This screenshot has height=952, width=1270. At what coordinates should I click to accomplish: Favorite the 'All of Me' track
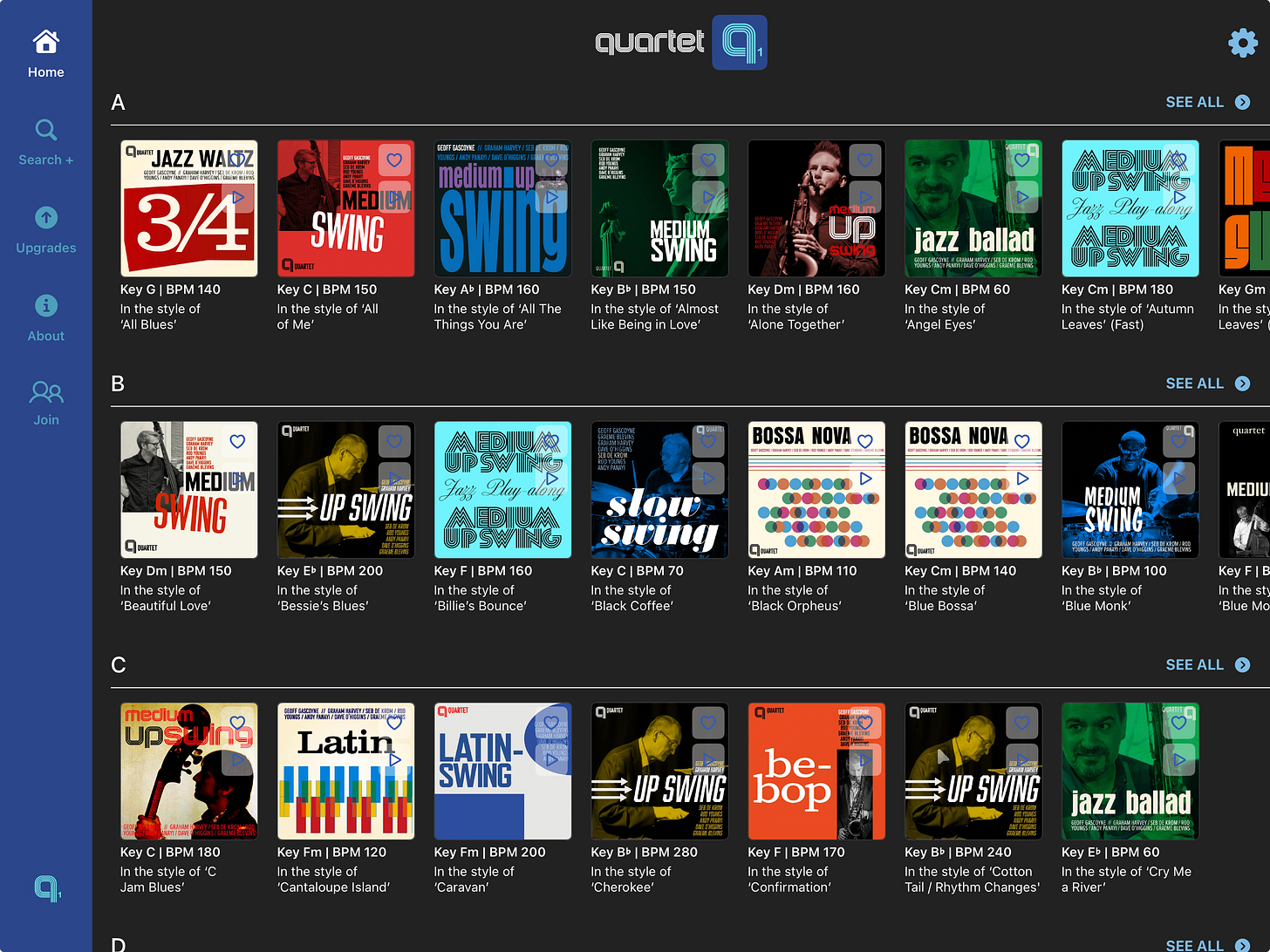(x=394, y=160)
